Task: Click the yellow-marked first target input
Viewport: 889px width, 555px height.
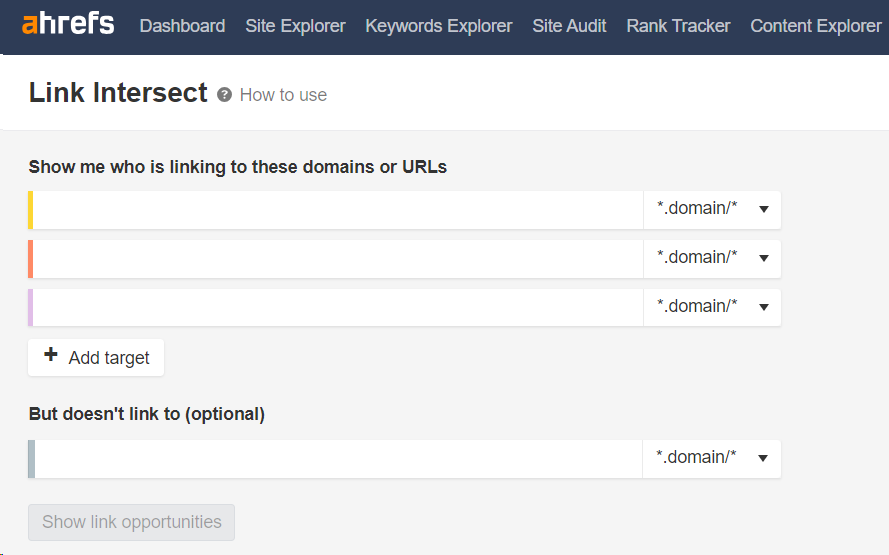Action: click(338, 210)
